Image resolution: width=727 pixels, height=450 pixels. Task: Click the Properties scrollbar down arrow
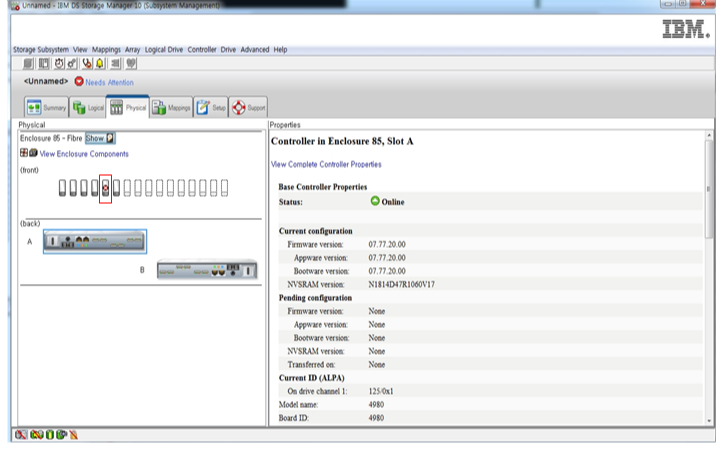[709, 421]
